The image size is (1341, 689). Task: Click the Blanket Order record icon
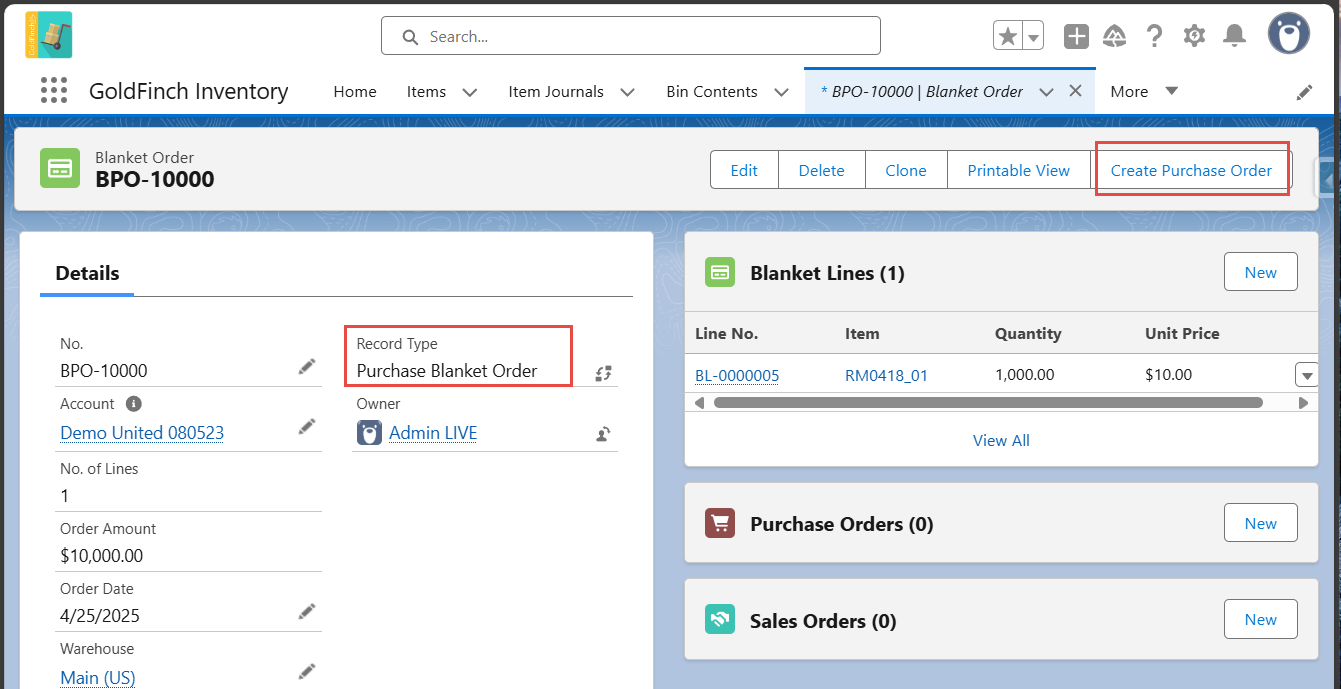pos(60,168)
